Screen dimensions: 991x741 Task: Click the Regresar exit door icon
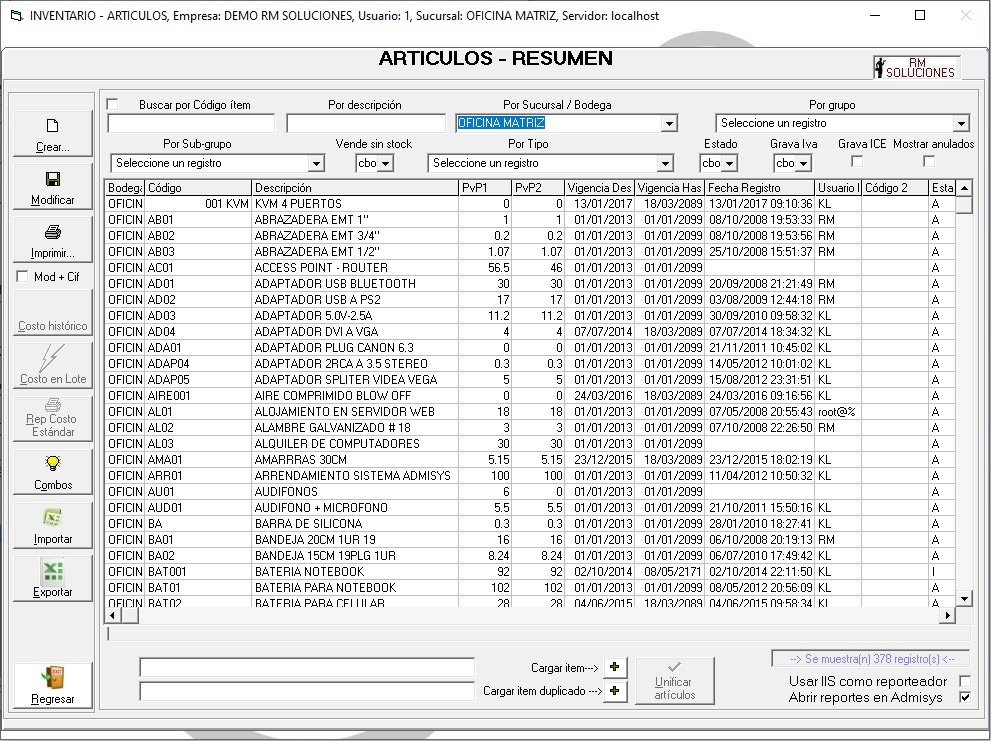pyautogui.click(x=53, y=677)
